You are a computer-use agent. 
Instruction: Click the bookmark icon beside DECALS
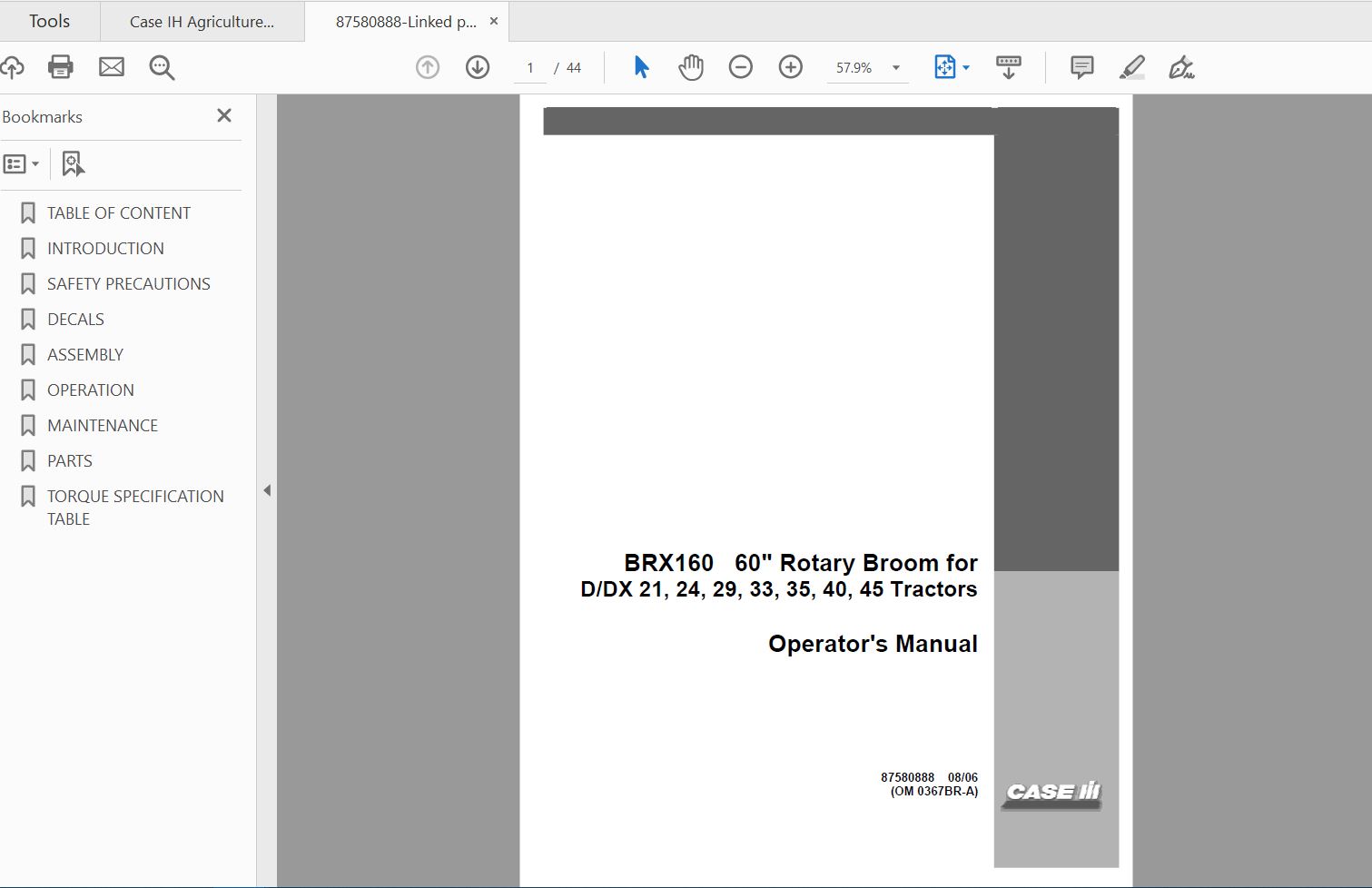click(x=28, y=320)
